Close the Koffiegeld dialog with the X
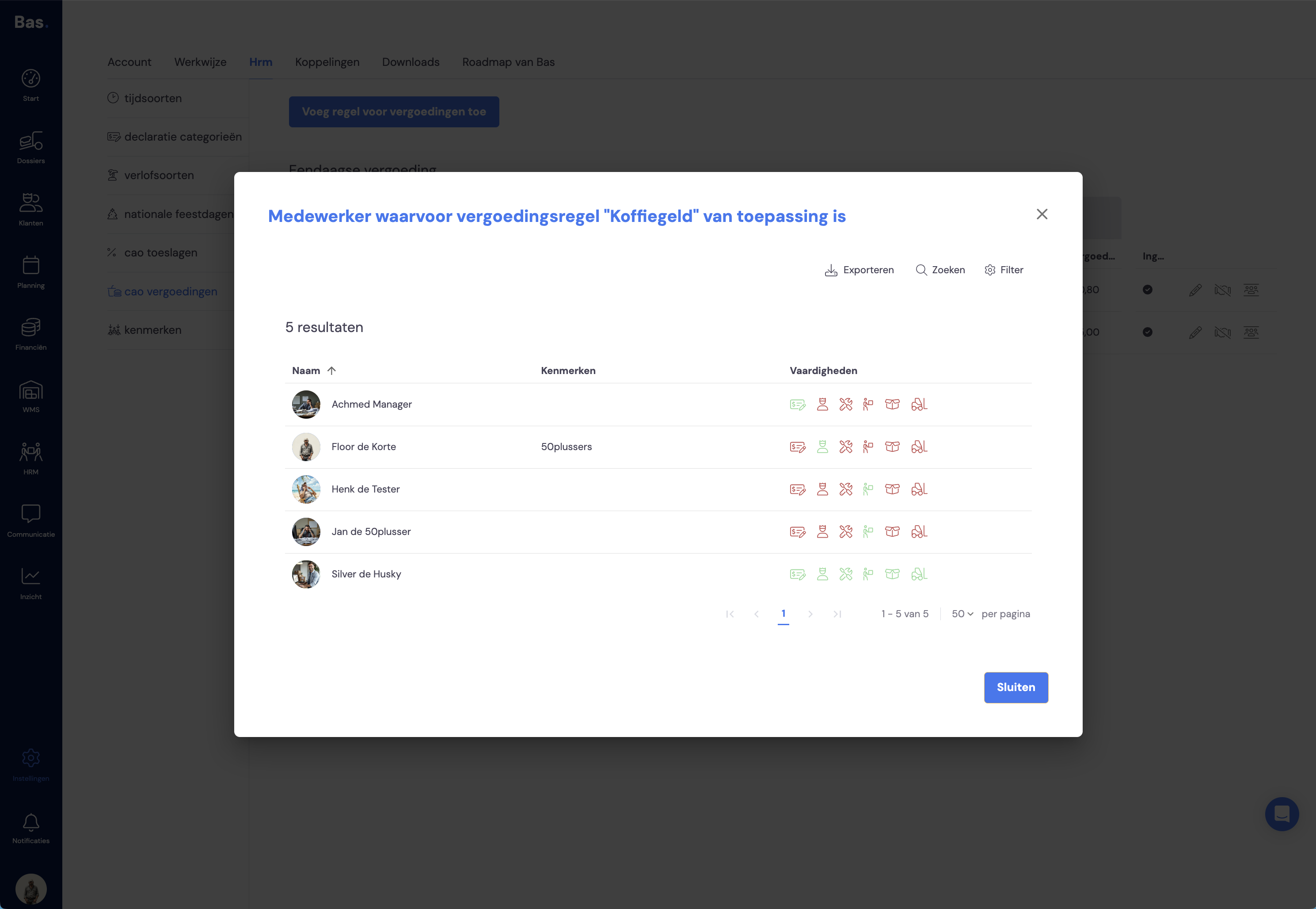 tap(1042, 214)
